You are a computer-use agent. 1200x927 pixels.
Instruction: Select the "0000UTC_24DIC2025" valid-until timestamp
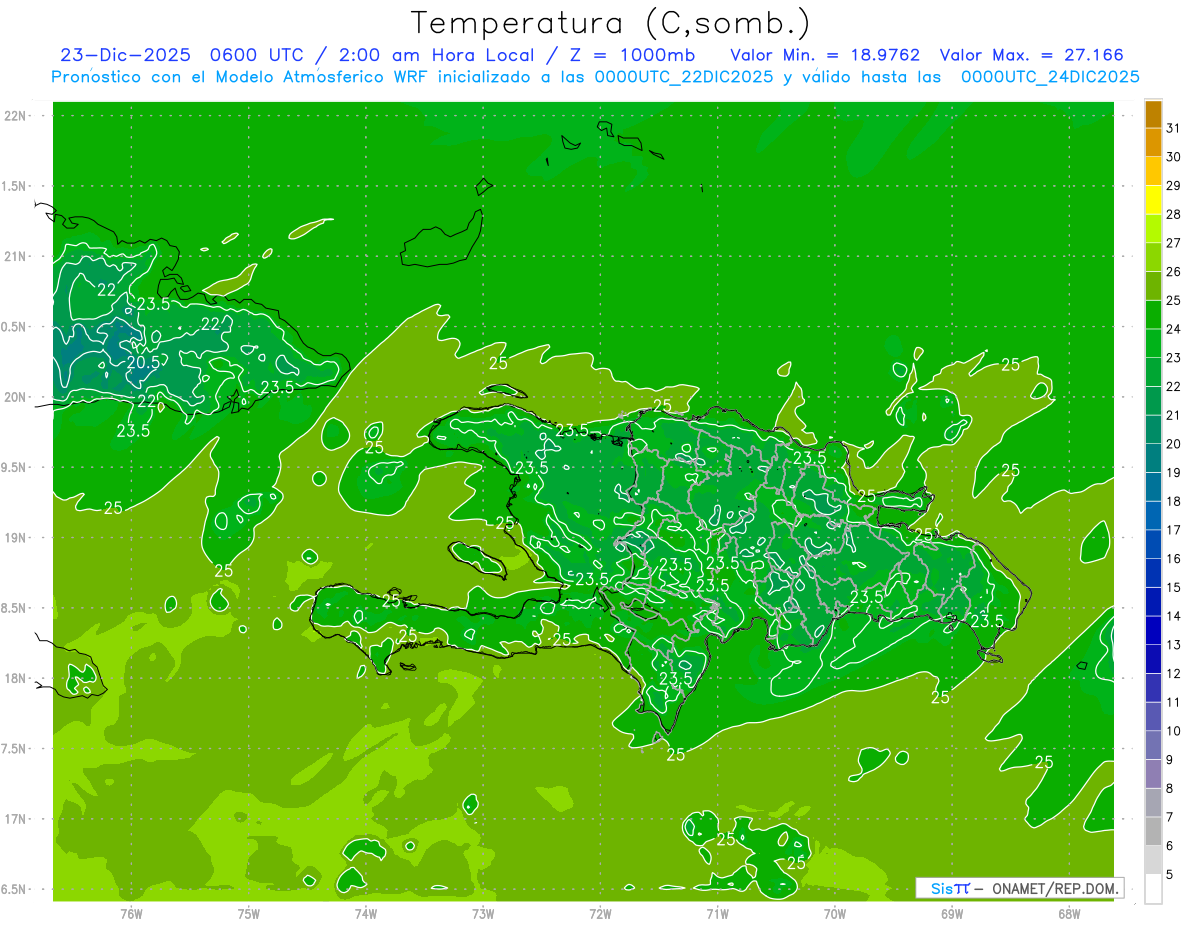1050,77
